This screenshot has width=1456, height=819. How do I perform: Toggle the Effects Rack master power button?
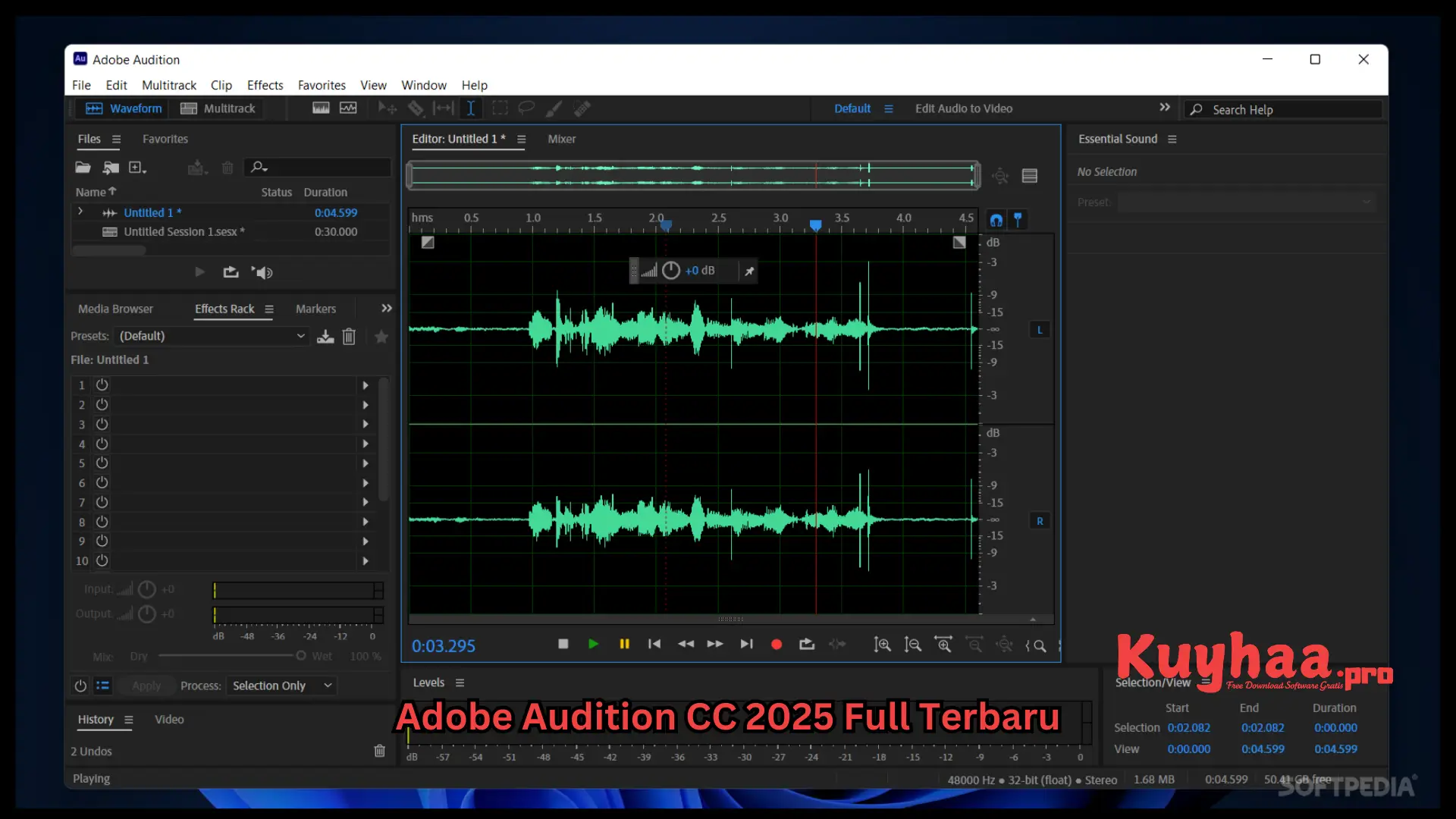[80, 686]
